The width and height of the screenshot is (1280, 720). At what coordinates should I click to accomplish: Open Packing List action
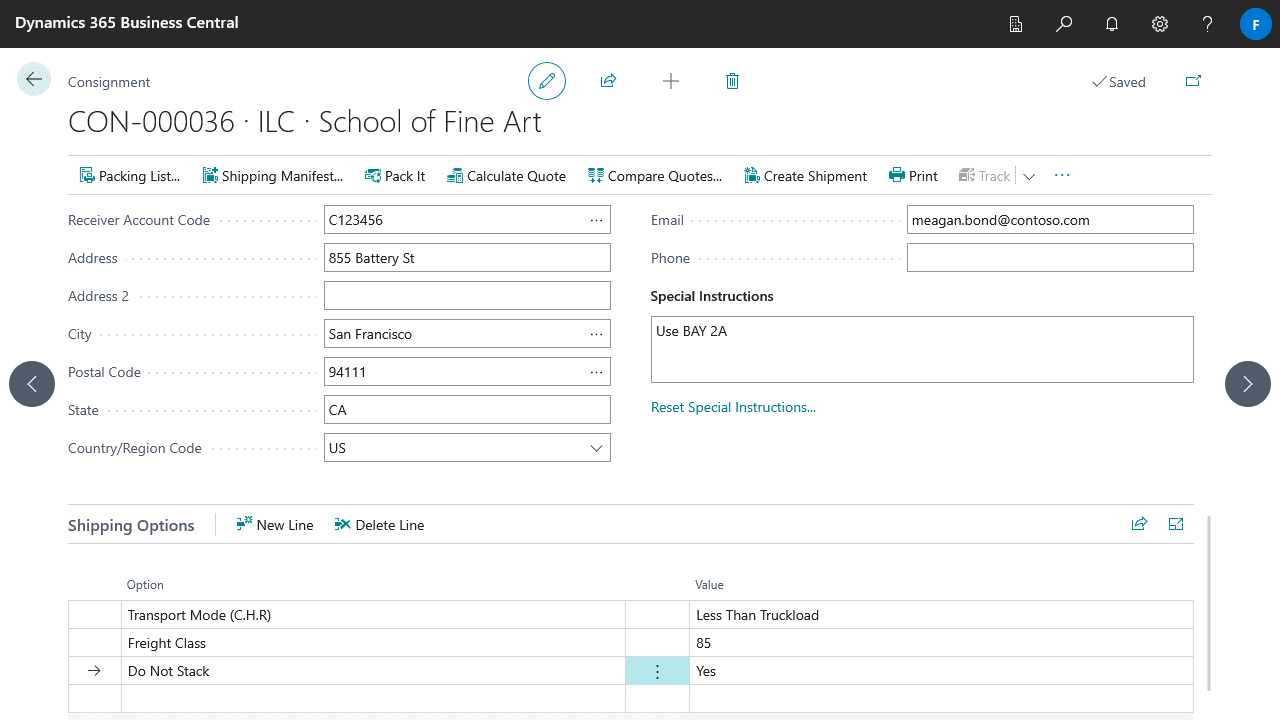[130, 176]
